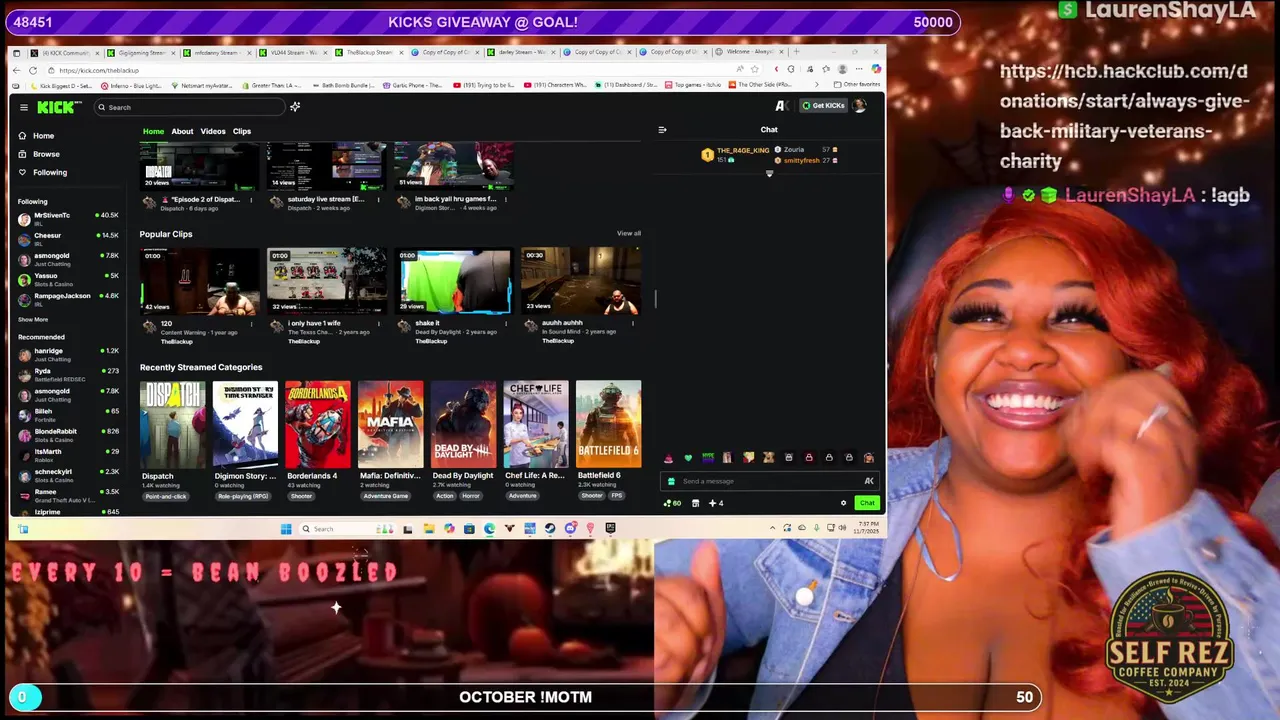Show hidden system tray icons chevron
The width and height of the screenshot is (1280, 720).
[x=772, y=529]
